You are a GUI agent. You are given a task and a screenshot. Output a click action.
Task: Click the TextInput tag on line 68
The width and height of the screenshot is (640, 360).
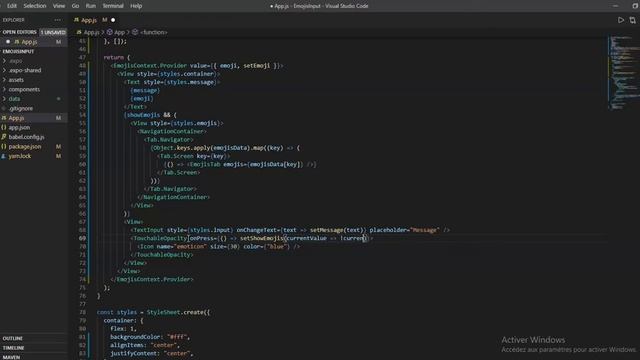point(148,230)
